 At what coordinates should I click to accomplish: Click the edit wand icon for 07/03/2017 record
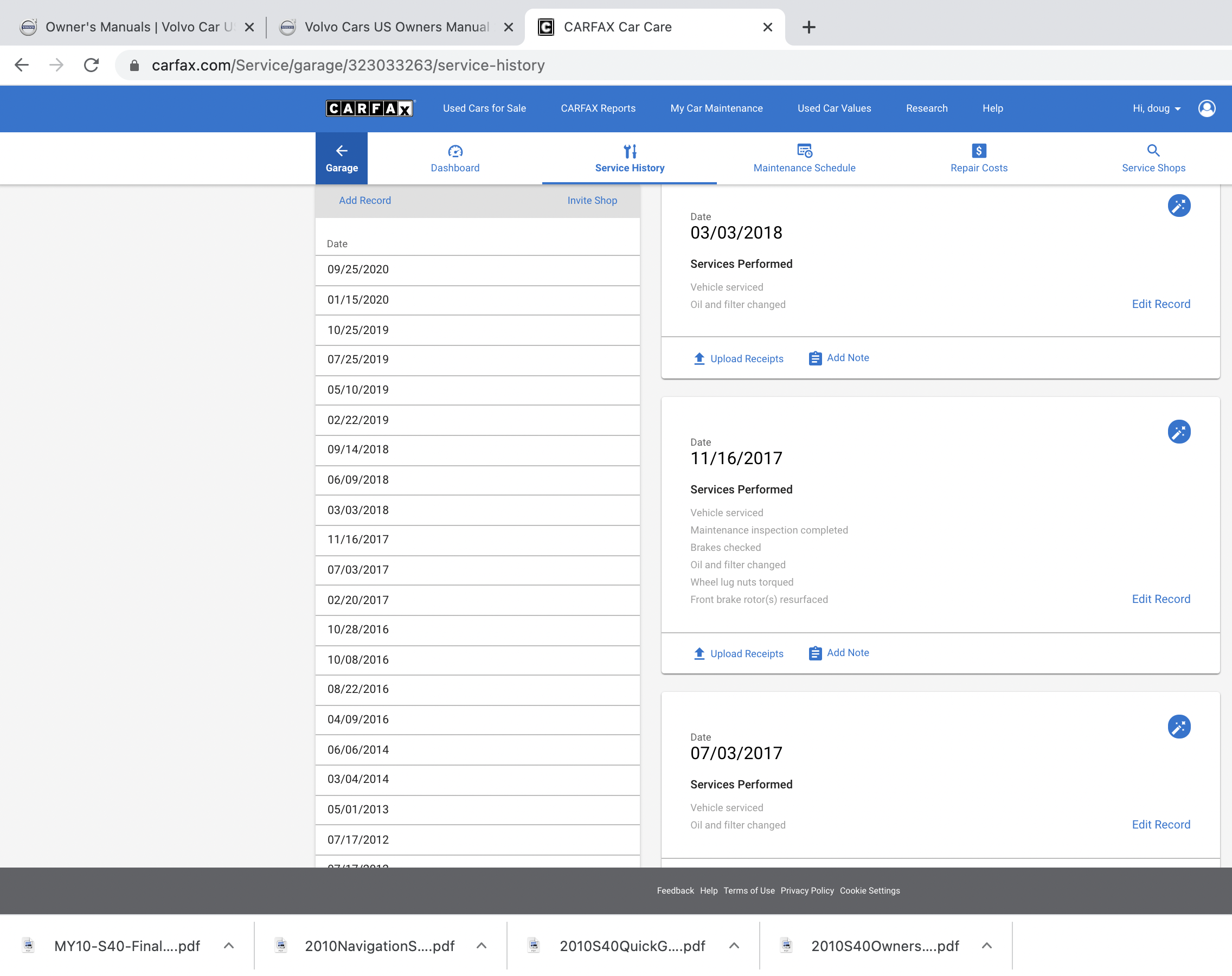coord(1179,726)
